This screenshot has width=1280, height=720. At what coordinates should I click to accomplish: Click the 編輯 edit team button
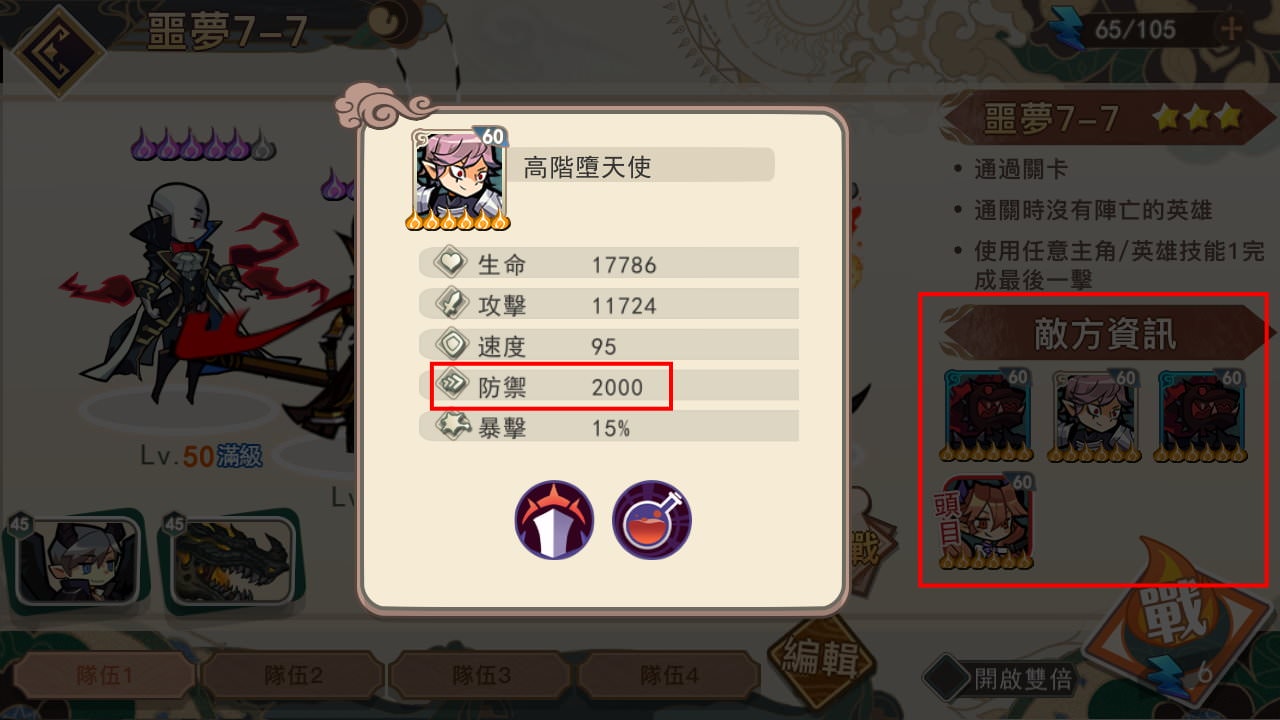[x=820, y=659]
